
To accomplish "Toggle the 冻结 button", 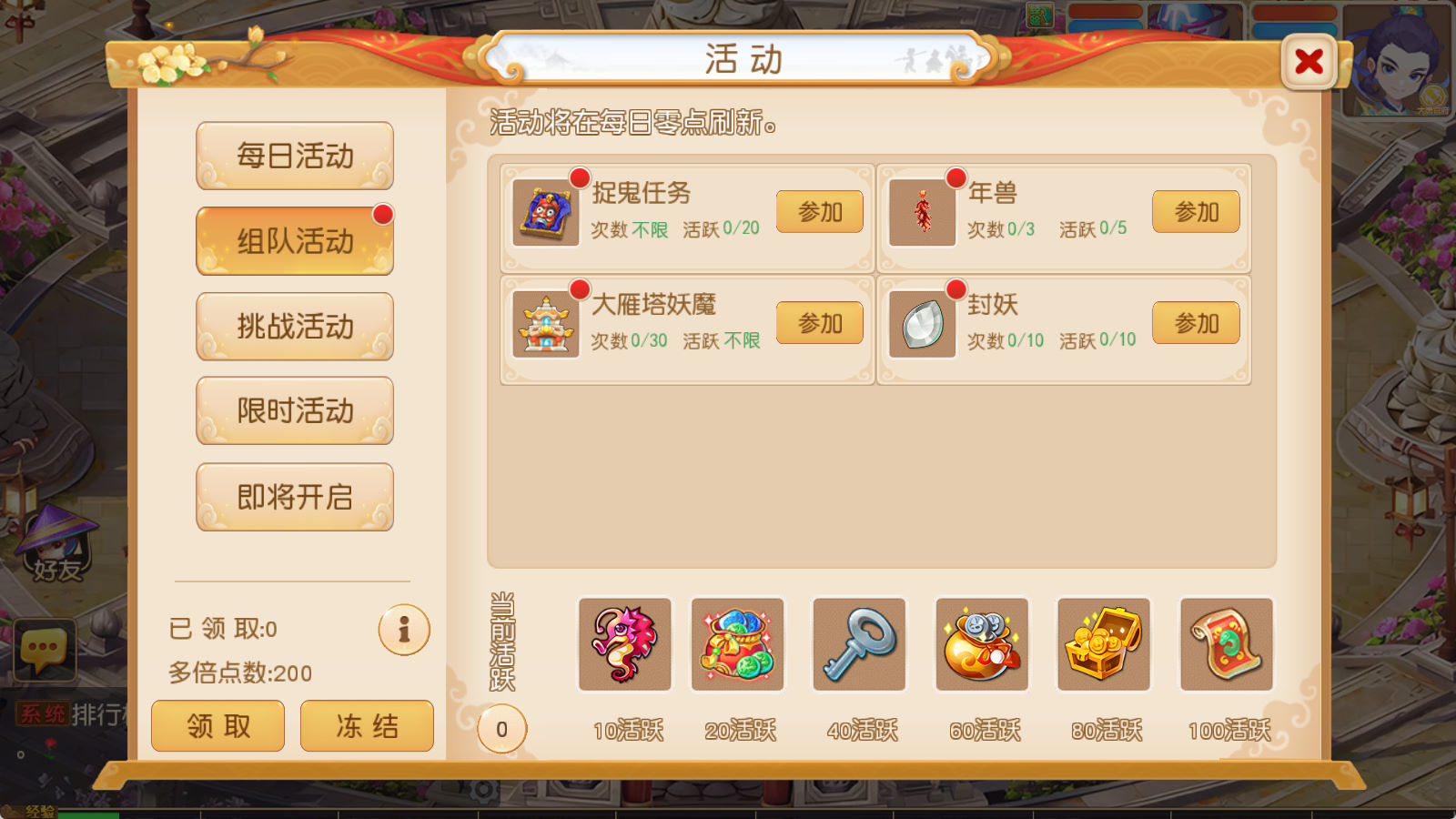I will tap(367, 726).
